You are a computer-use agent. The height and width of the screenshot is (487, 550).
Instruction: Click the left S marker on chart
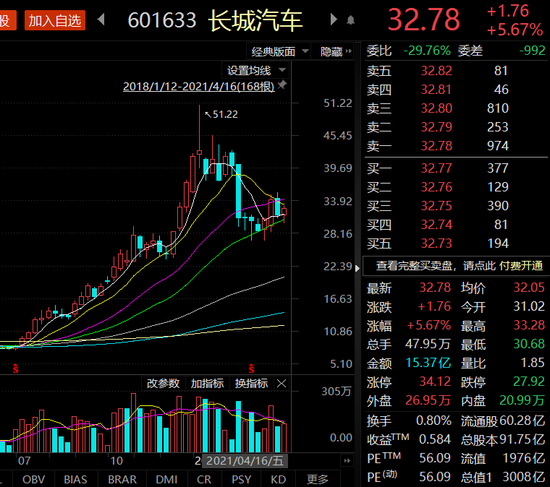point(15,368)
